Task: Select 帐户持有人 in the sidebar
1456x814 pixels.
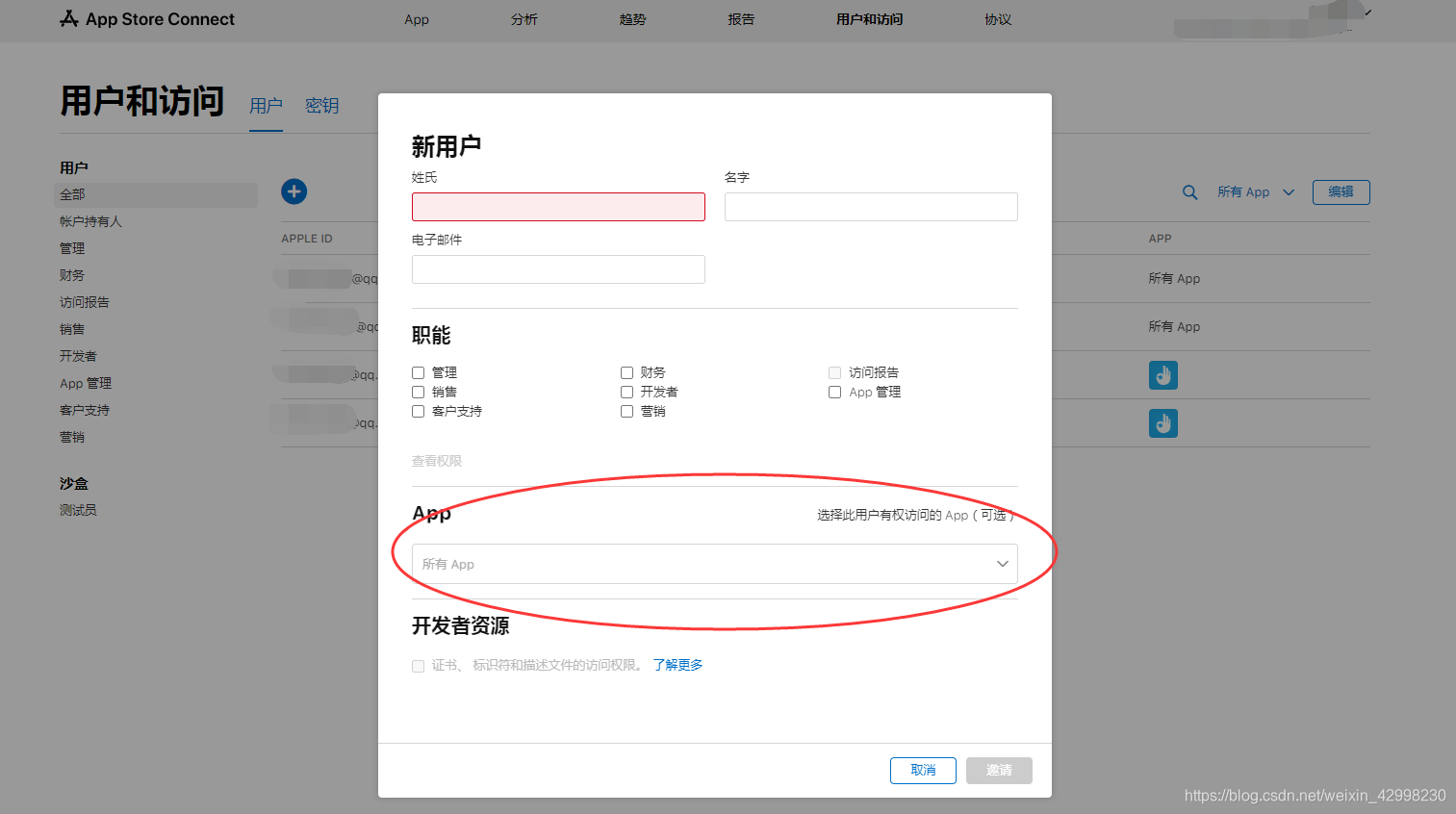Action: pyautogui.click(x=90, y=221)
